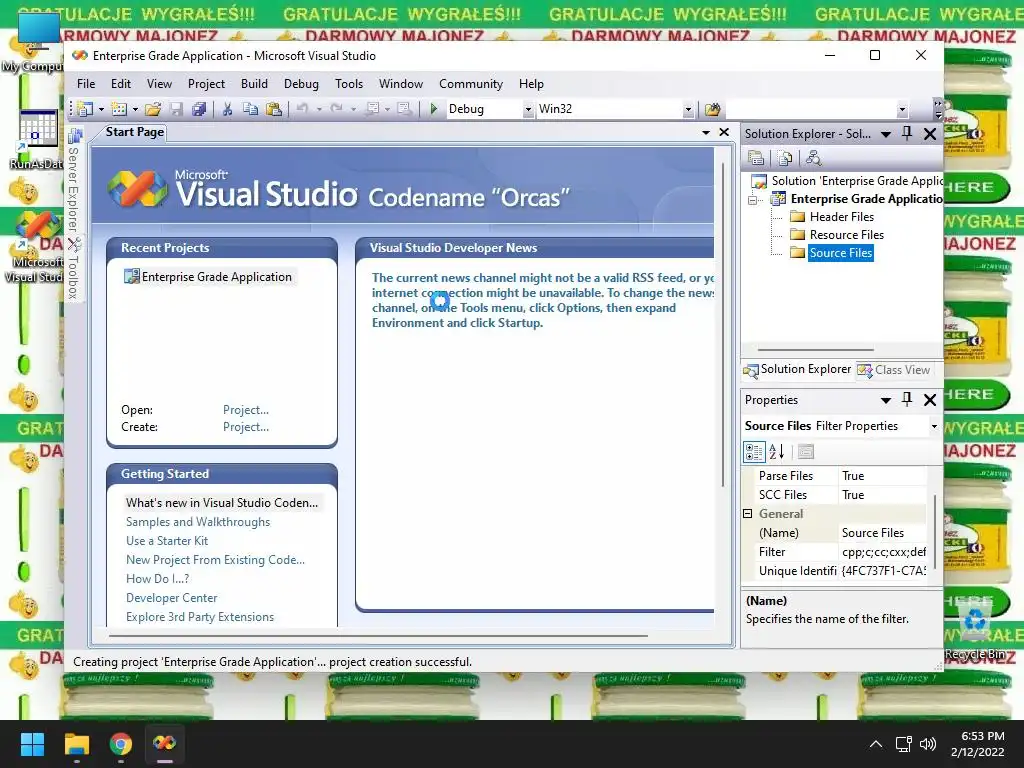Select Alphabetical sort in Properties toolbar
The width and height of the screenshot is (1024, 768).
tap(777, 451)
